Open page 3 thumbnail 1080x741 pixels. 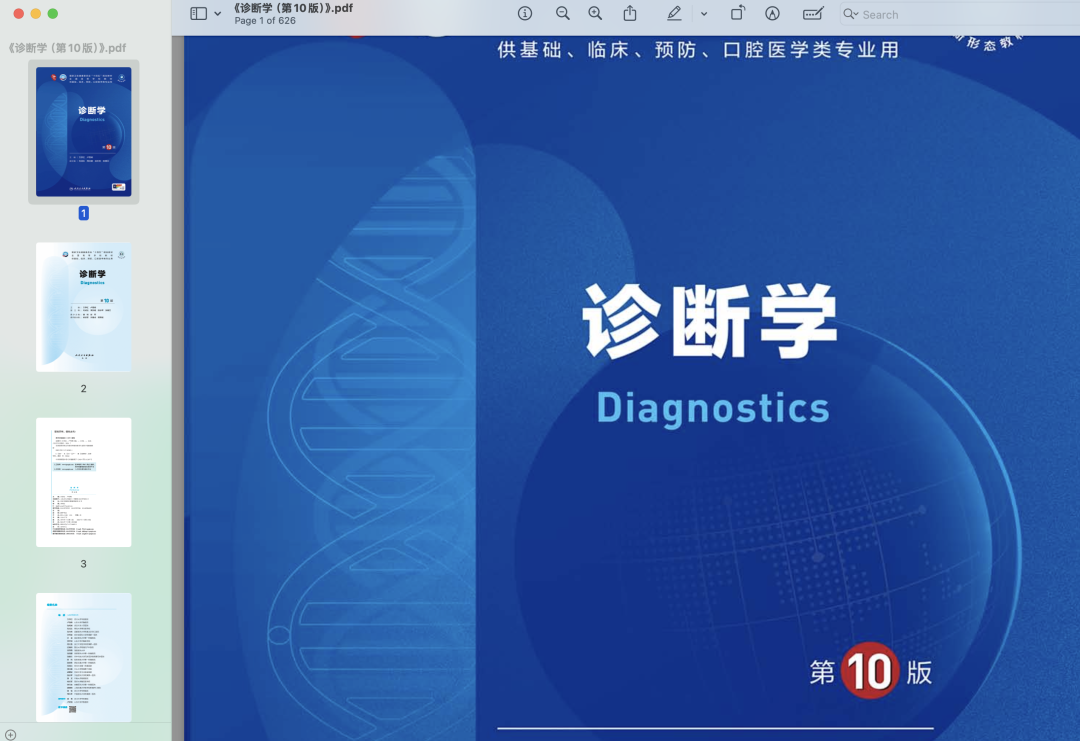tap(83, 482)
